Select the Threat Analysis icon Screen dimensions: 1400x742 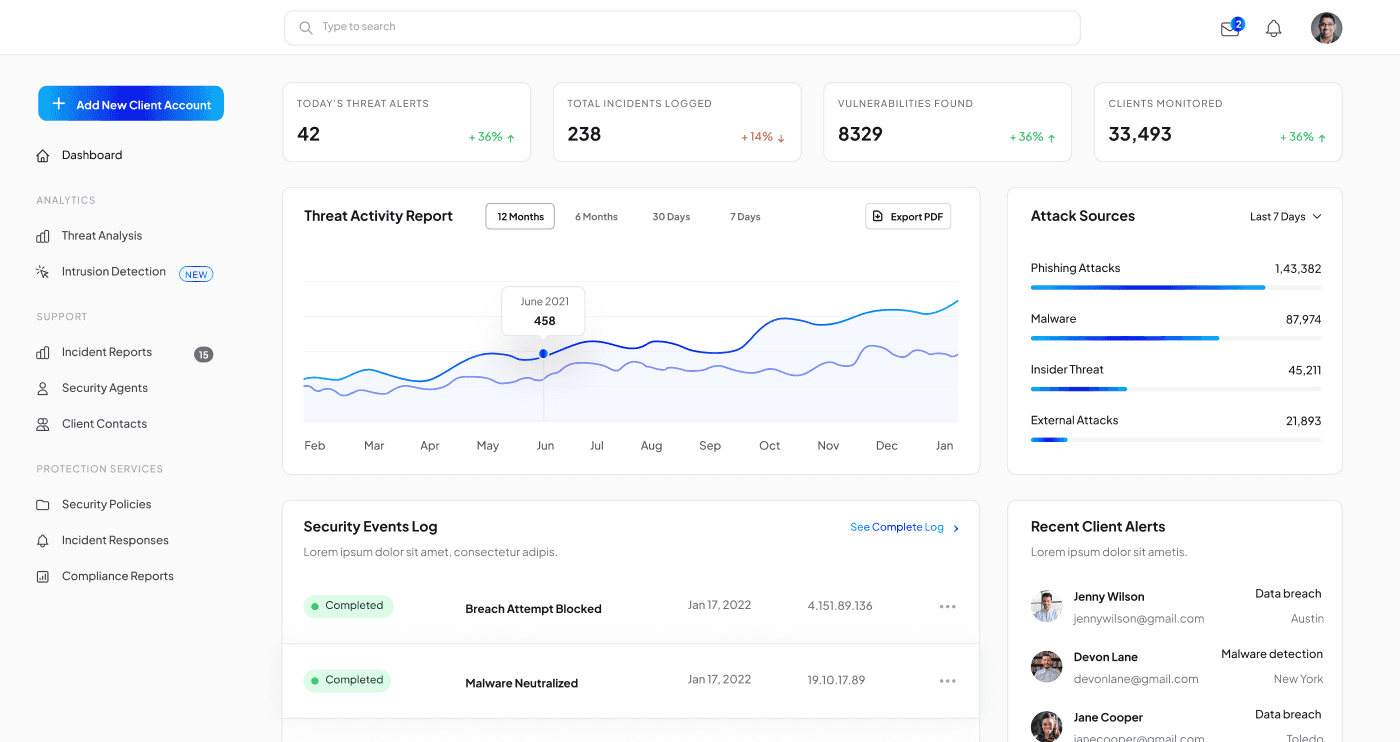(41, 235)
